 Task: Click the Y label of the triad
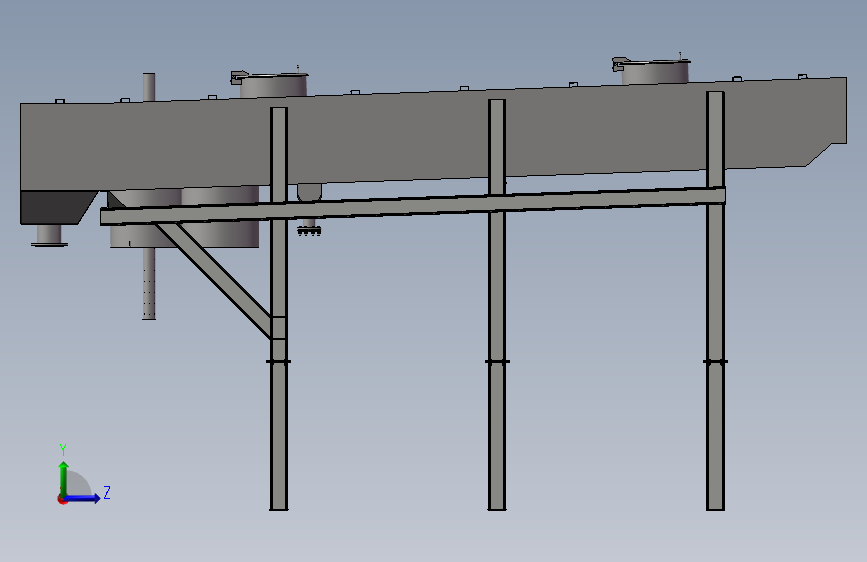coord(63,450)
